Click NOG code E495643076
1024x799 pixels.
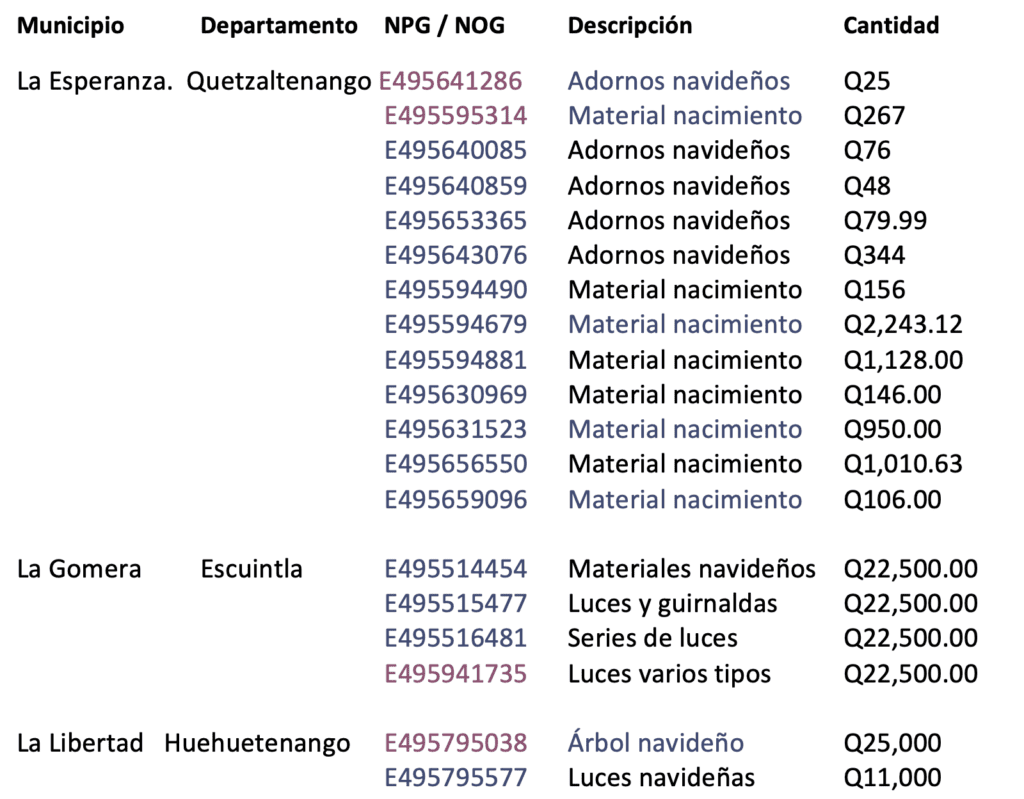(456, 255)
